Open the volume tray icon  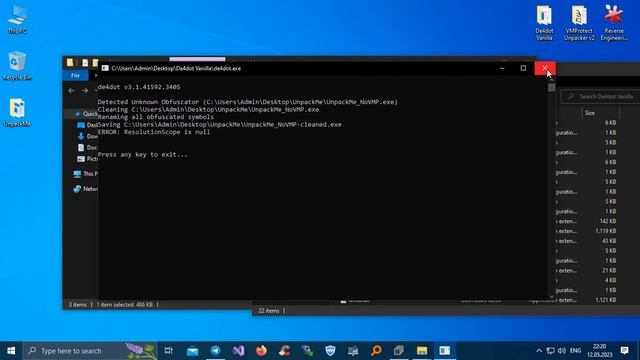pyautogui.click(x=562, y=351)
